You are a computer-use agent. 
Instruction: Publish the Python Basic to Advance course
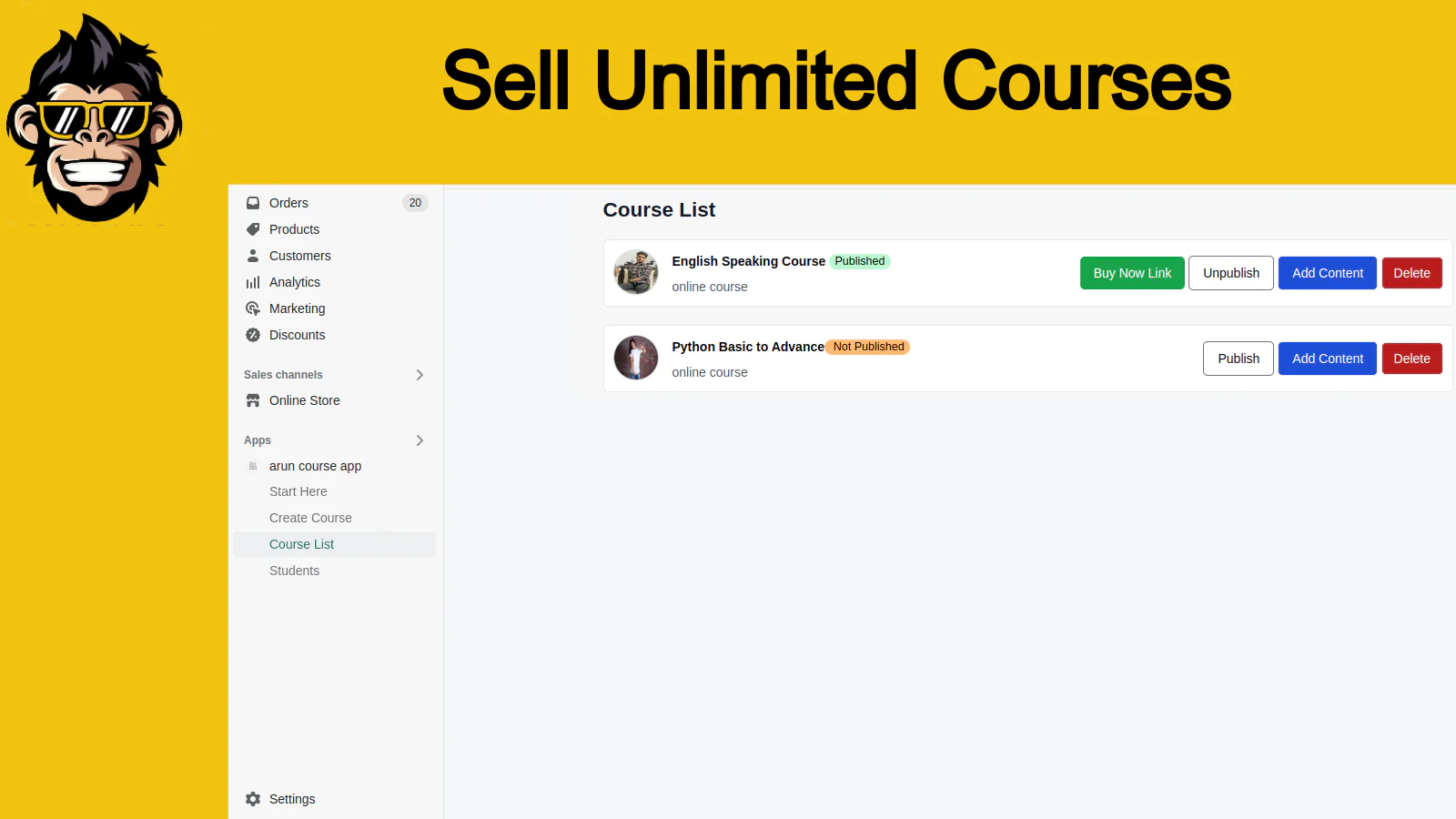coord(1239,359)
